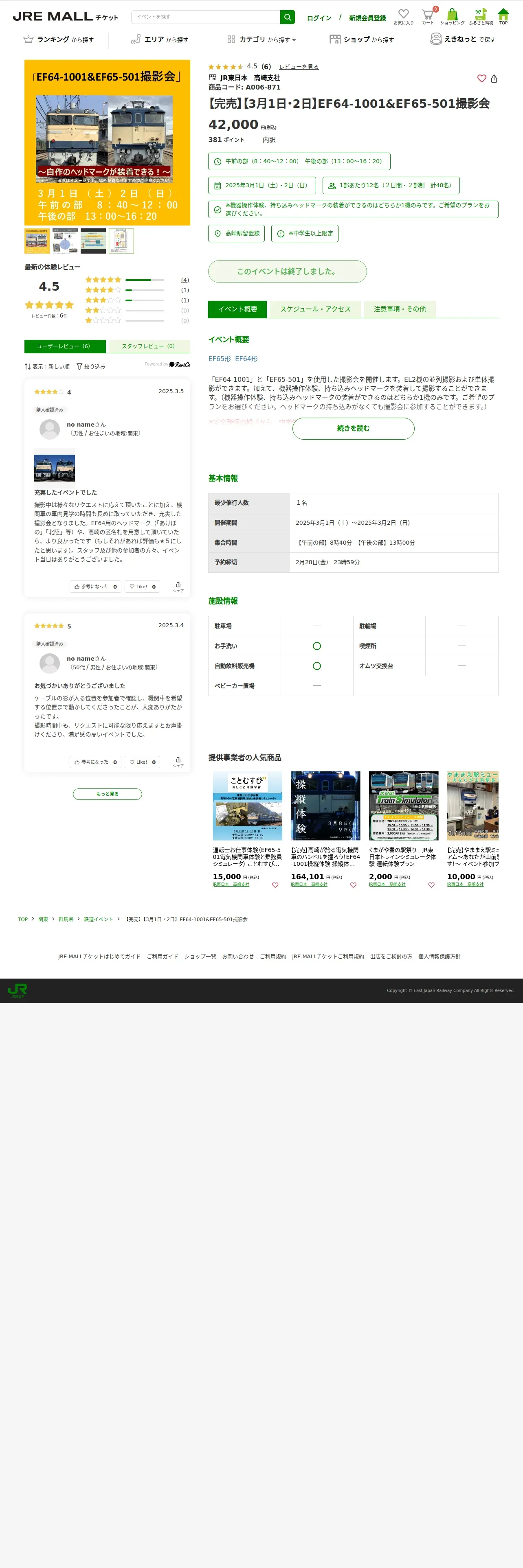Load more reviews with もっと見る
The width and height of the screenshot is (523, 1568).
tap(107, 794)
